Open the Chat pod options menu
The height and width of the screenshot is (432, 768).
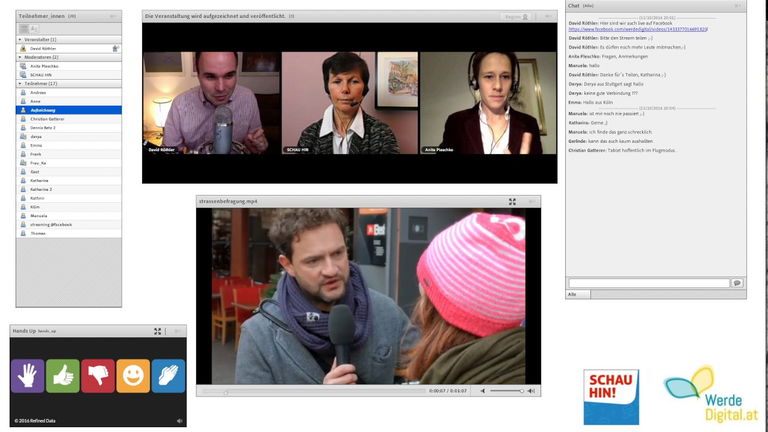pyautogui.click(x=739, y=6)
